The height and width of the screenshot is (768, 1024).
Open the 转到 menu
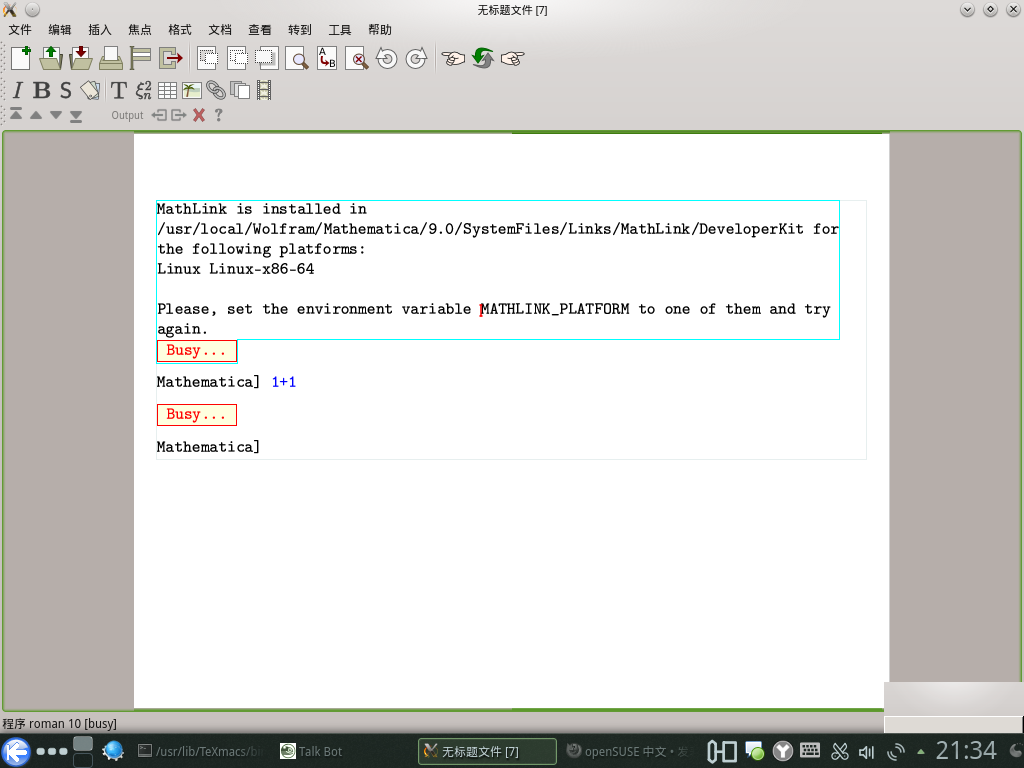[300, 29]
